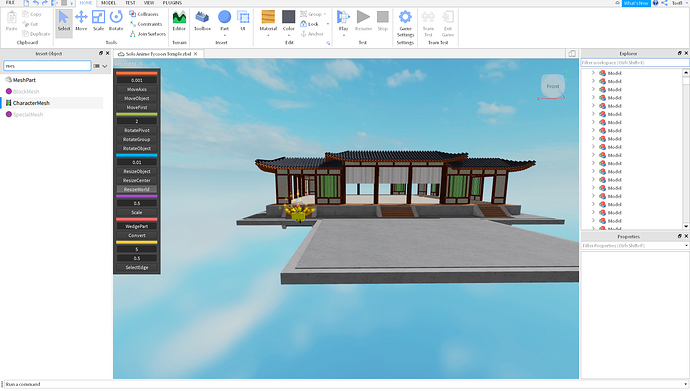
Task: Click the Material wood icon
Action: pos(268,17)
